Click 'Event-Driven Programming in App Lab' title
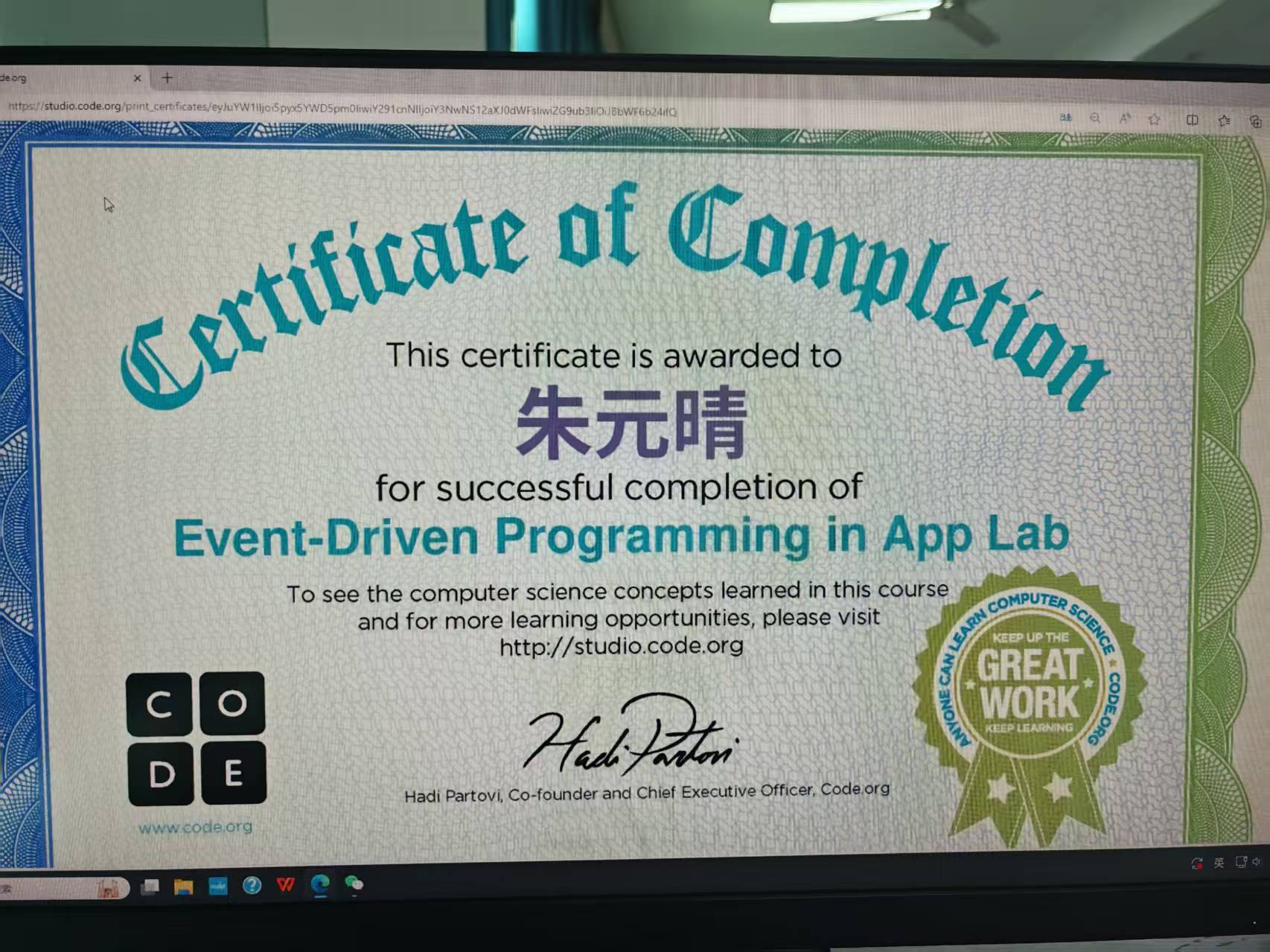The height and width of the screenshot is (952, 1270). 622,536
